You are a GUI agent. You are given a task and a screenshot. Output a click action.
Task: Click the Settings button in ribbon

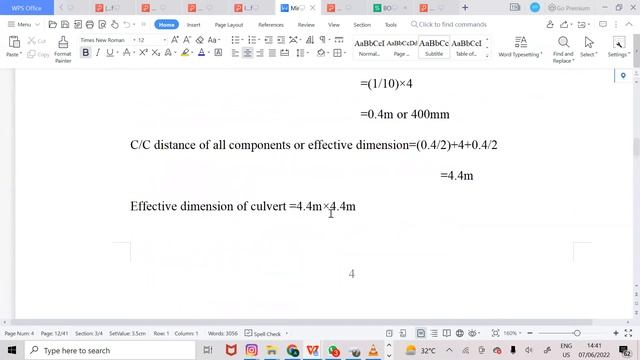pyautogui.click(x=619, y=46)
